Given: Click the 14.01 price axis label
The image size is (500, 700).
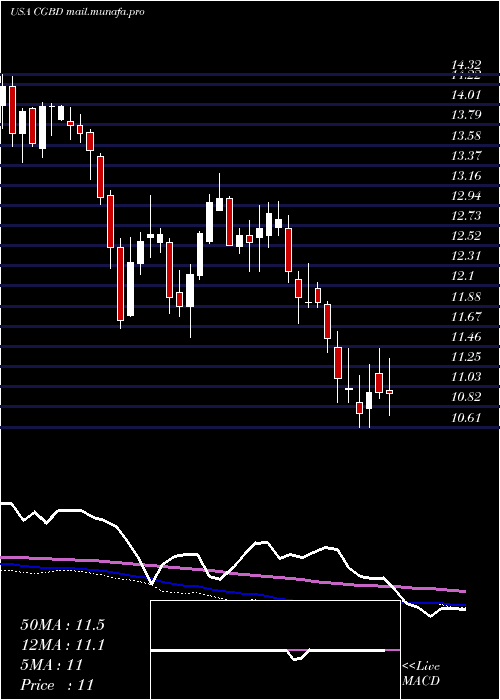Looking at the screenshot, I should (467, 95).
